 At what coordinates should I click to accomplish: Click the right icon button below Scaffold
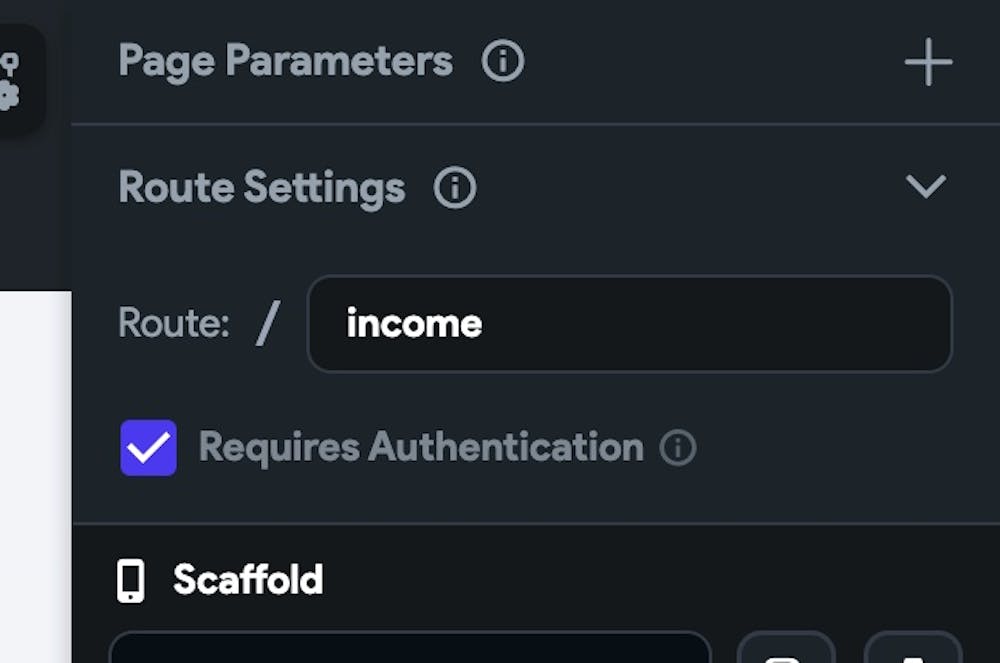tap(912, 648)
